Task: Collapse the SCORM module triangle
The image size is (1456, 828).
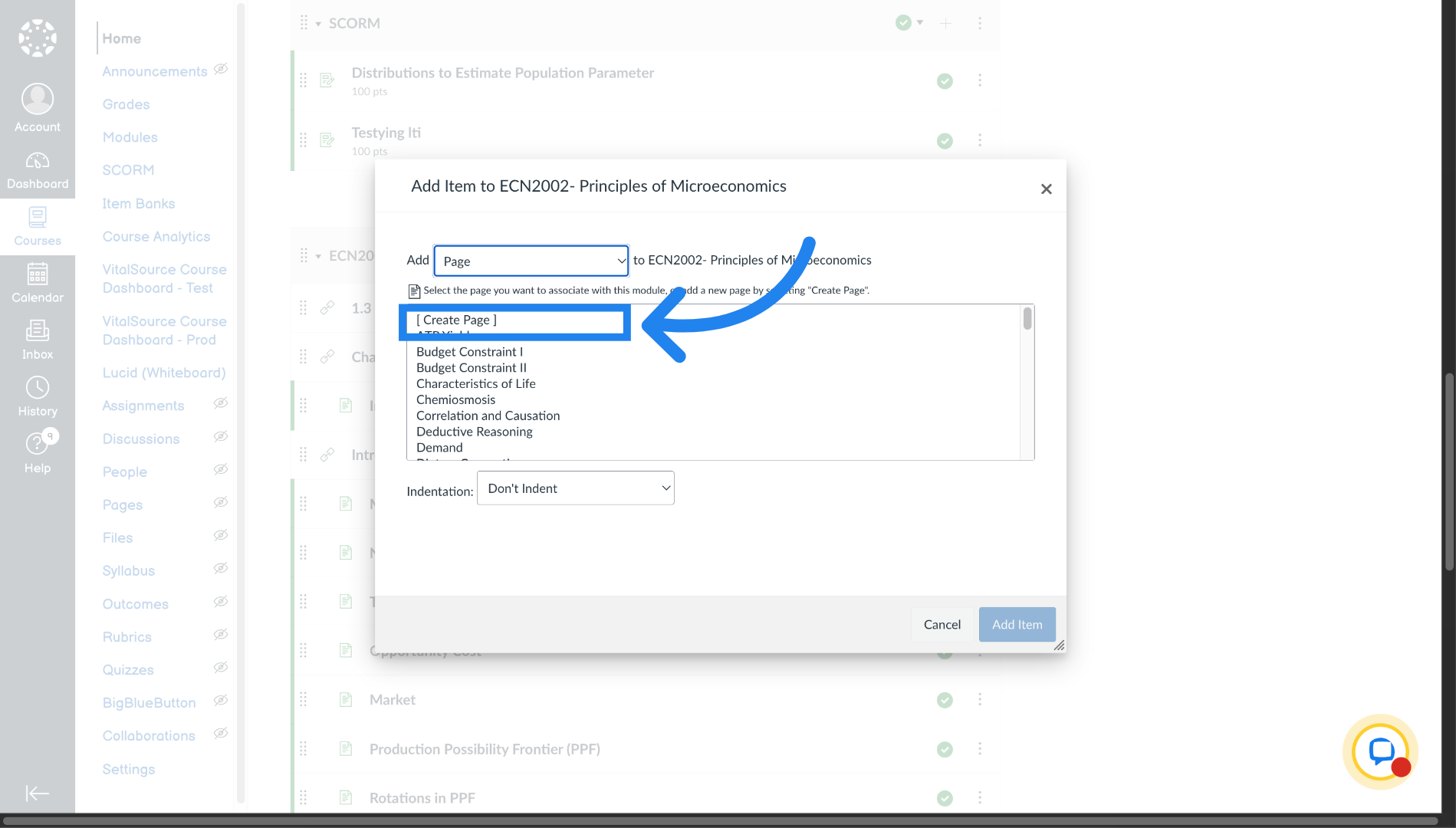Action: click(x=318, y=24)
